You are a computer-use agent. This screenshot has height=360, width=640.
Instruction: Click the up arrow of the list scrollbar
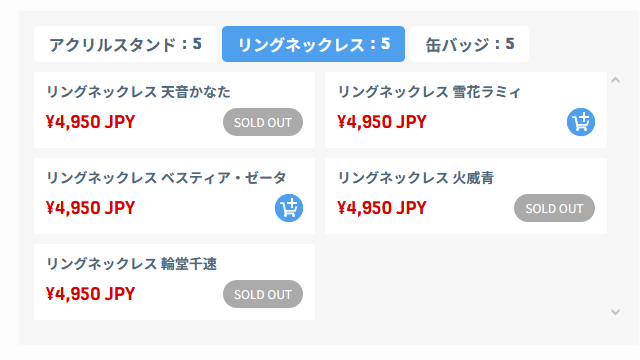pyautogui.click(x=616, y=80)
